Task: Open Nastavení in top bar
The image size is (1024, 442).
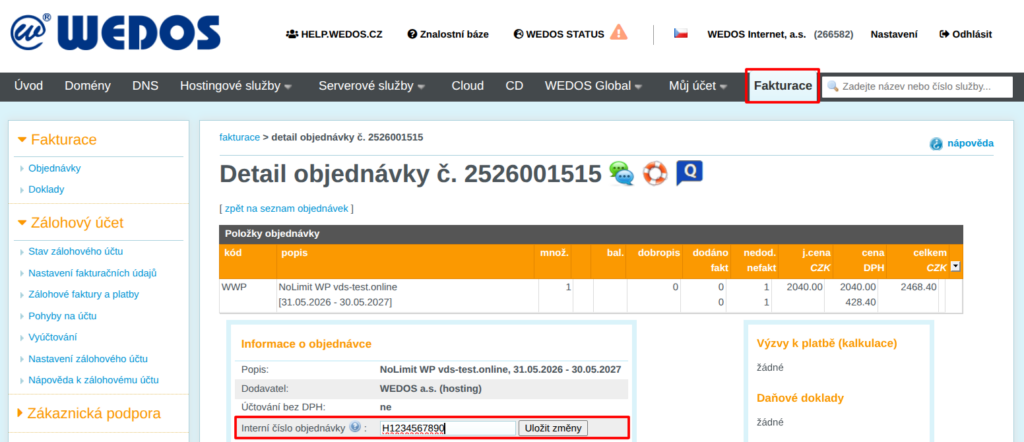Action: click(x=894, y=34)
